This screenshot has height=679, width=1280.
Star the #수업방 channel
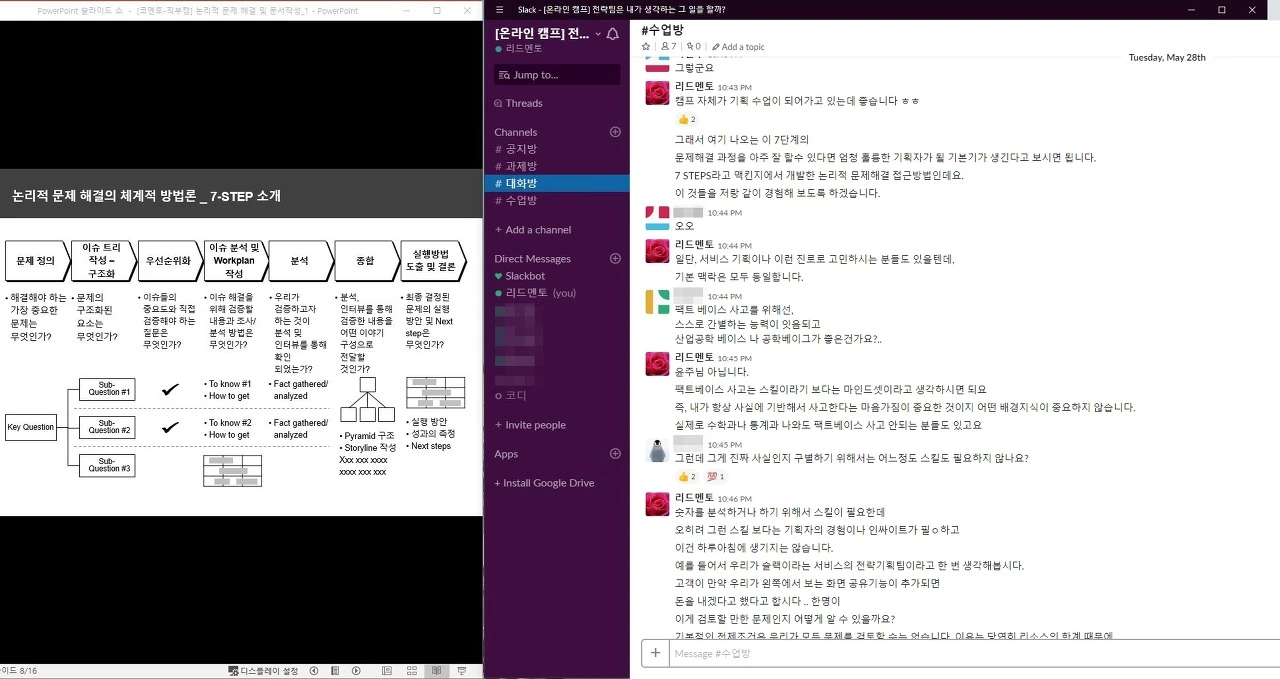click(x=645, y=46)
